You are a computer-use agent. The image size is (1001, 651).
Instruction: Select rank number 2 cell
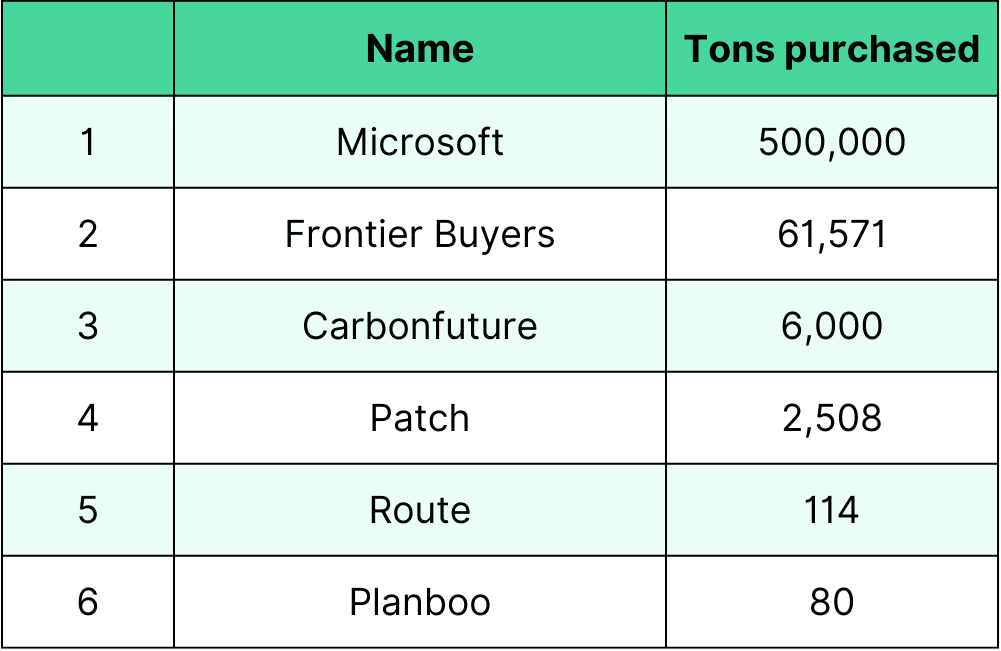point(88,234)
